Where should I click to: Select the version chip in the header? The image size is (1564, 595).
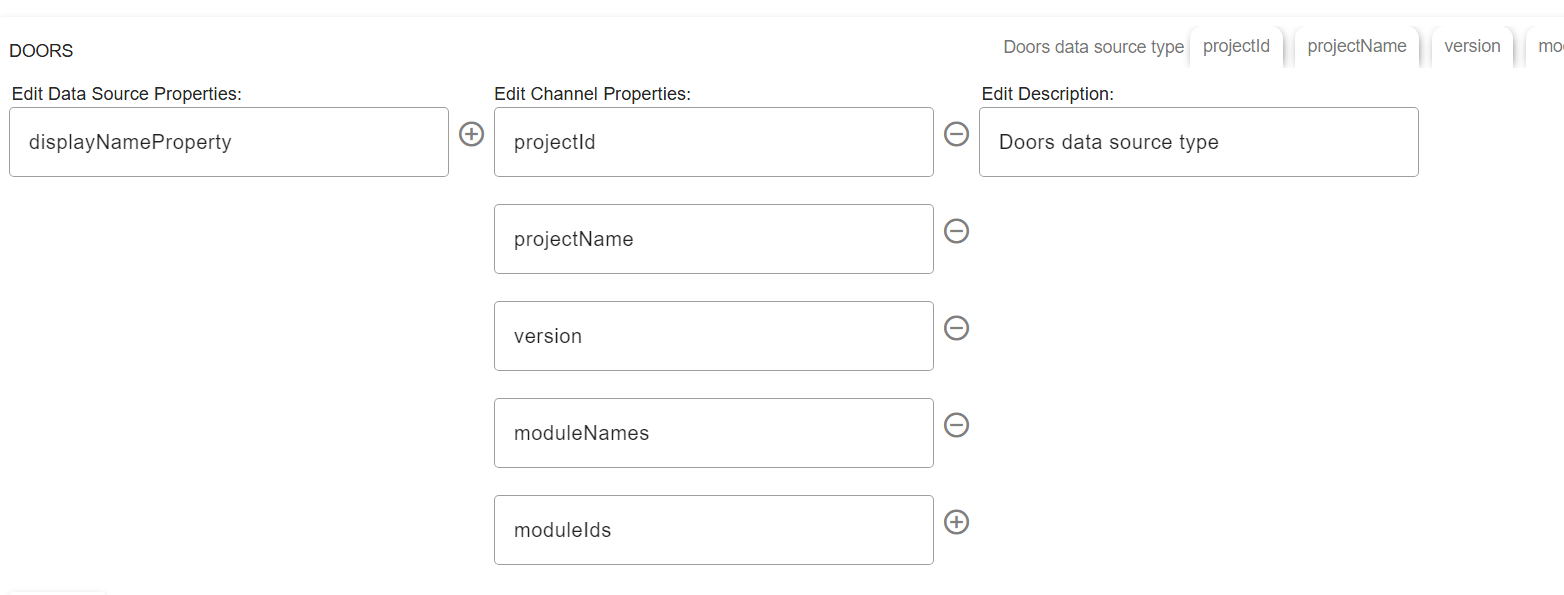[x=1472, y=47]
